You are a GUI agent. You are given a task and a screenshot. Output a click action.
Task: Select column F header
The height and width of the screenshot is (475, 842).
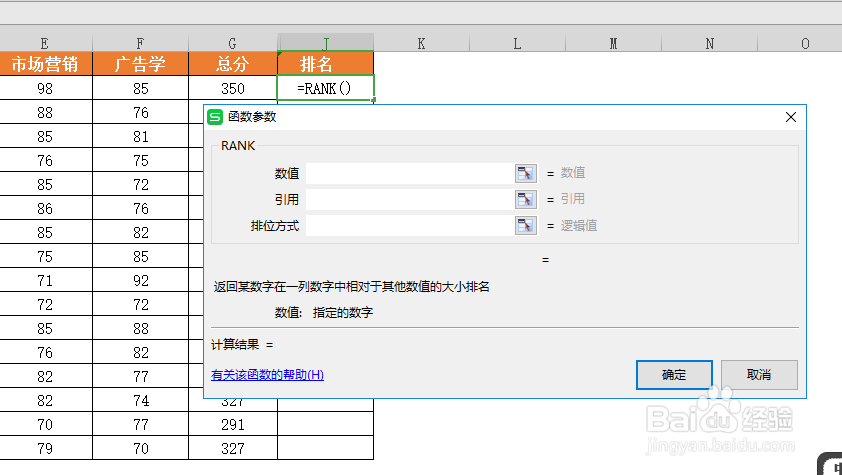pos(140,43)
